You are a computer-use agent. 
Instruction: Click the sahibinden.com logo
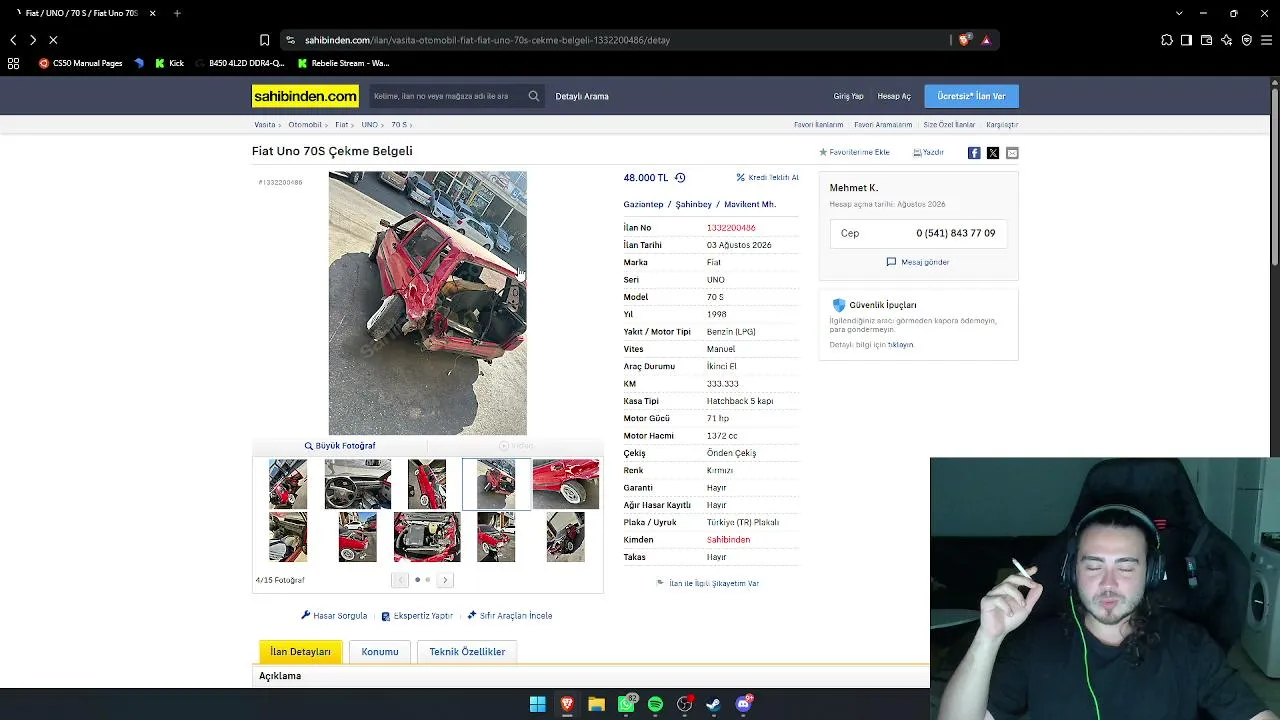[305, 96]
